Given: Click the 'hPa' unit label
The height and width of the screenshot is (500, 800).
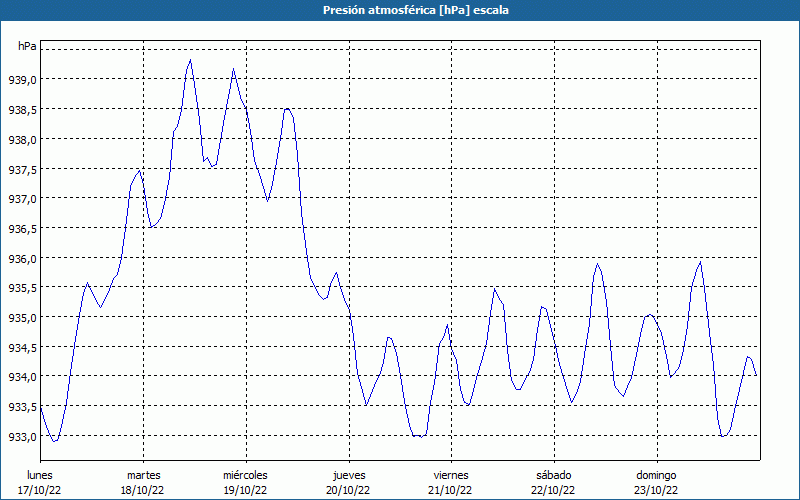Looking at the screenshot, I should [27, 46].
